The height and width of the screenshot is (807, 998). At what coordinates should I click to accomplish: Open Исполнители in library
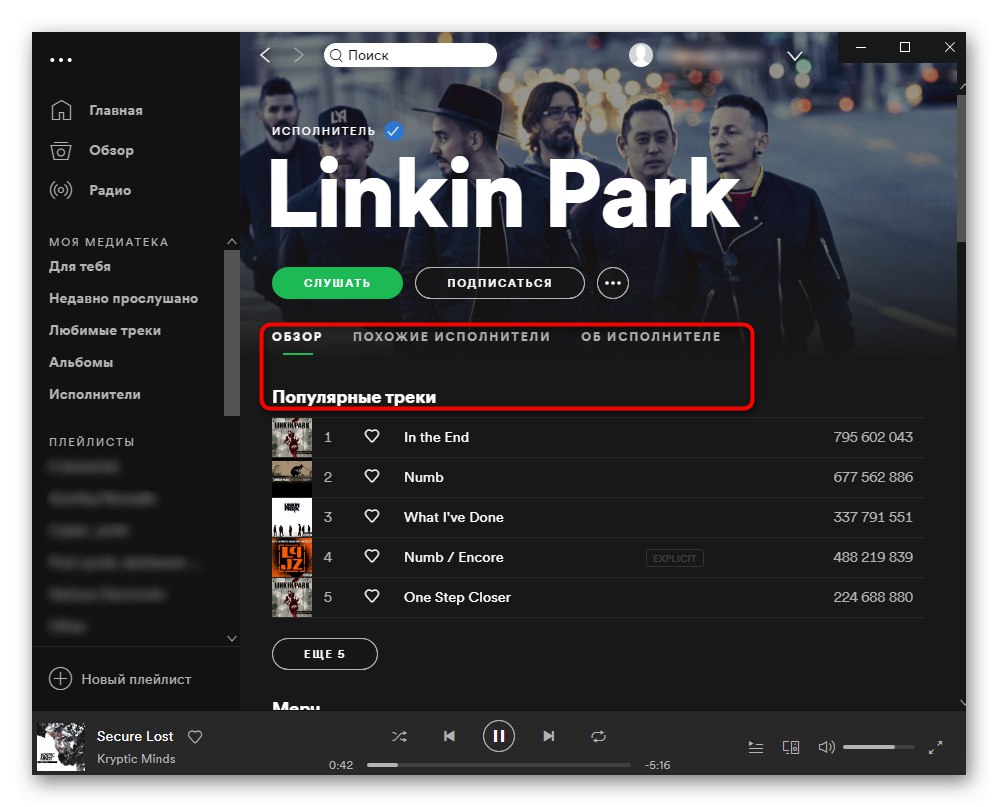pyautogui.click(x=95, y=394)
